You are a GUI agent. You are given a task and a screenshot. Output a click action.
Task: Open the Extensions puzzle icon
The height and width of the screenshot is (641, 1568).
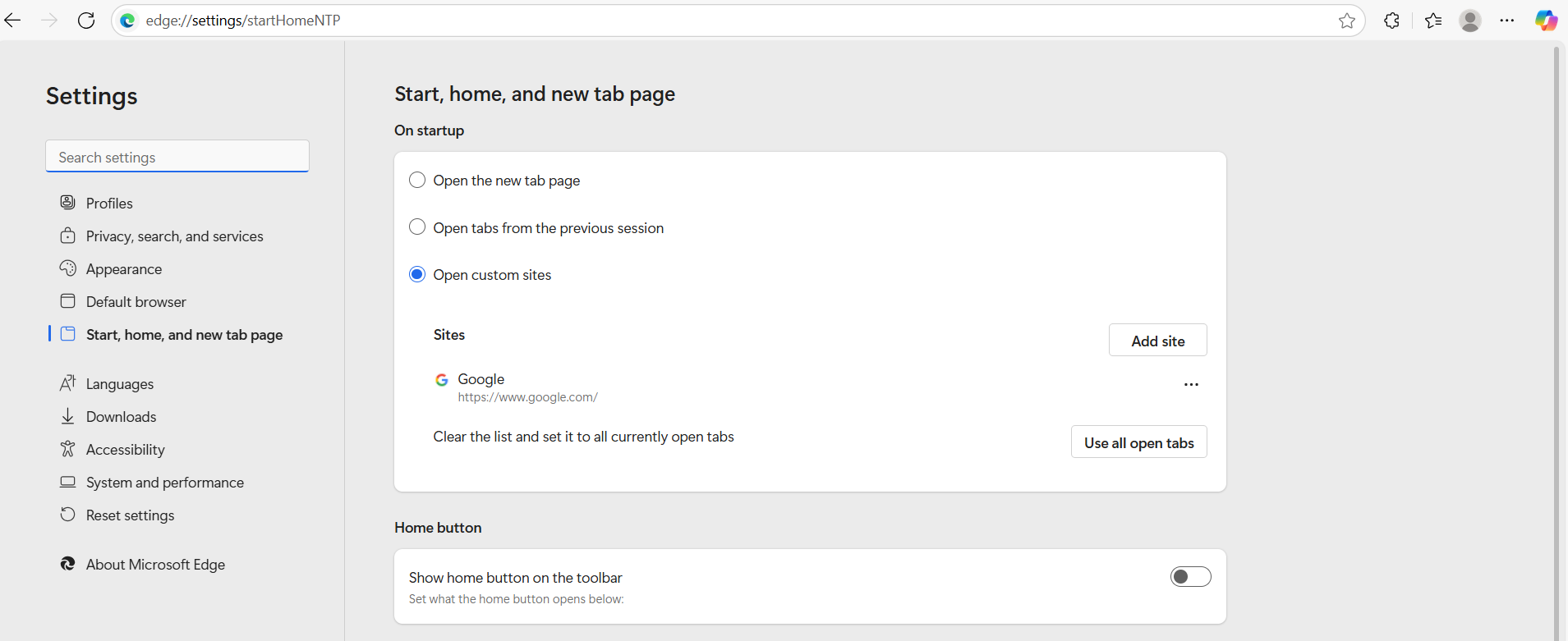click(1391, 21)
